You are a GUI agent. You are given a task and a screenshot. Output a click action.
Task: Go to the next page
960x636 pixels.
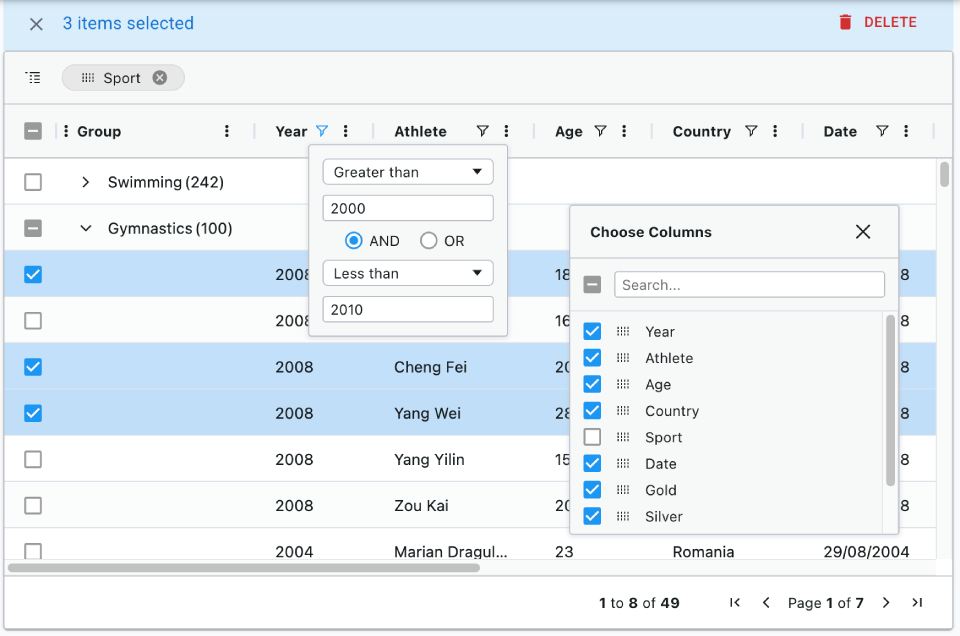(886, 602)
